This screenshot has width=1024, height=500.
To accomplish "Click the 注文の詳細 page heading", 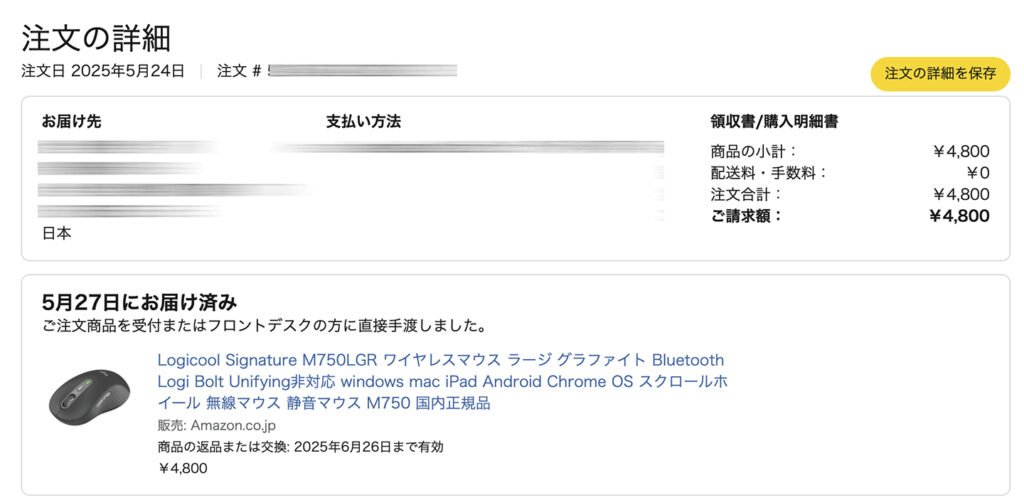I will [96, 39].
